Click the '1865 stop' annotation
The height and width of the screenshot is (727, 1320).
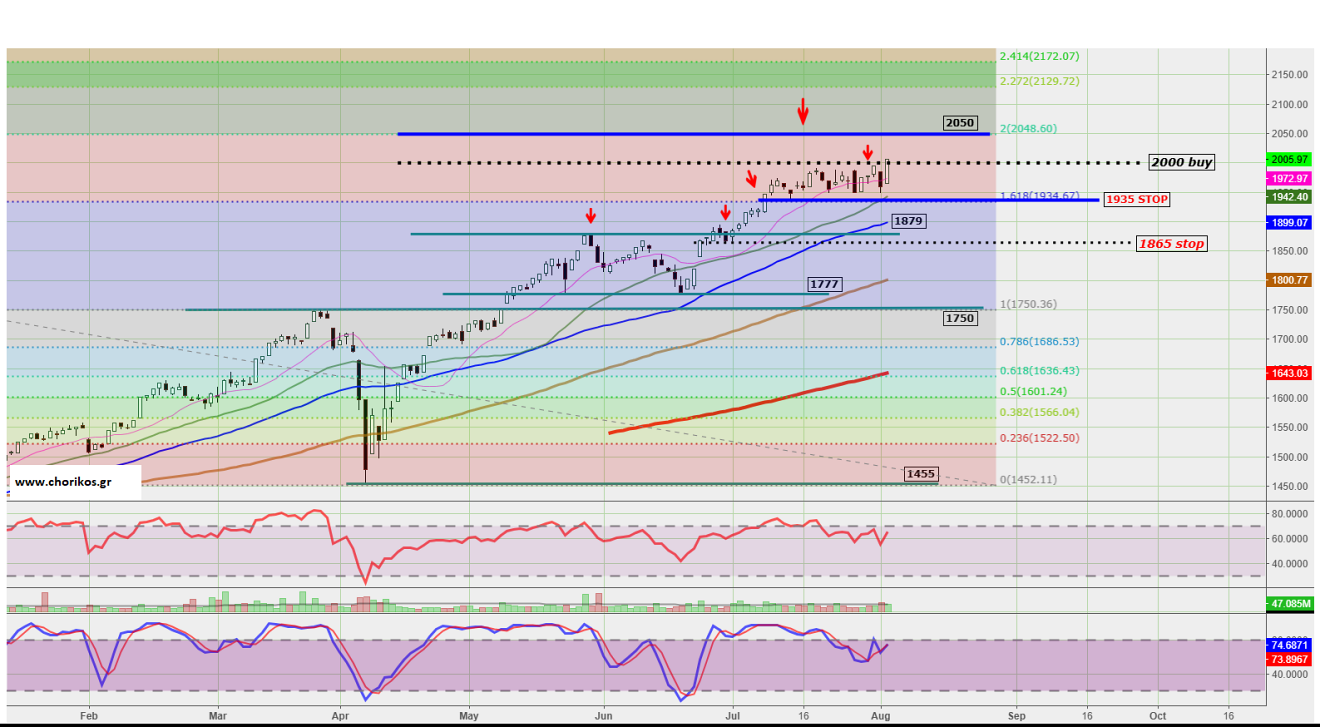pos(1170,244)
